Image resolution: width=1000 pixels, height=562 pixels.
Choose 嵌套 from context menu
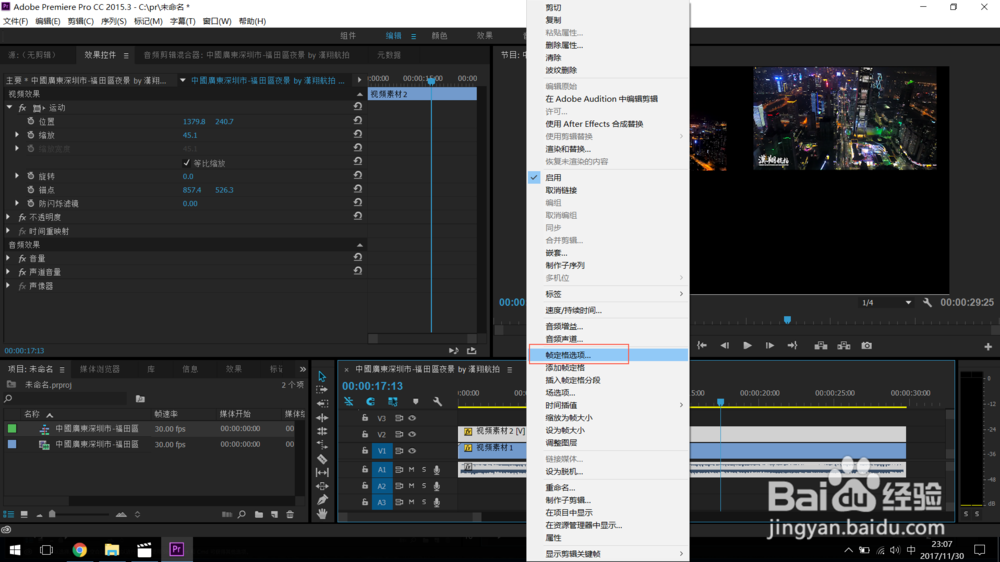pyautogui.click(x=608, y=253)
